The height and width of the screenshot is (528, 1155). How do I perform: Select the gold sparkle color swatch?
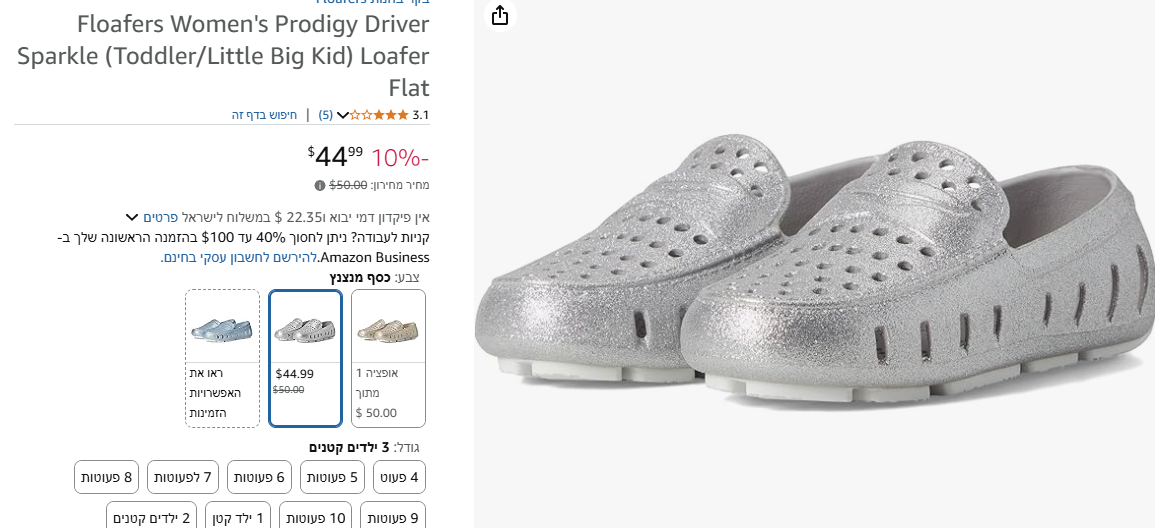pyautogui.click(x=388, y=357)
